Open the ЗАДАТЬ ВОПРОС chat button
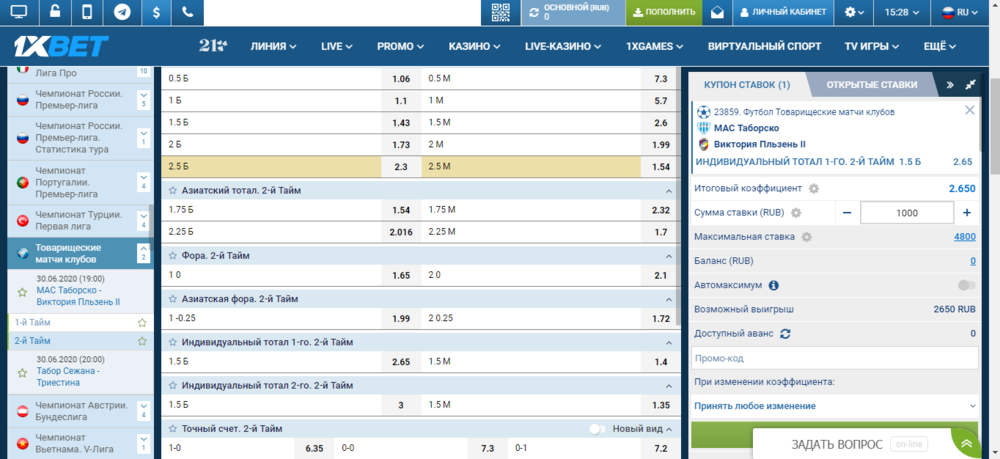1000x459 pixels. [x=858, y=444]
